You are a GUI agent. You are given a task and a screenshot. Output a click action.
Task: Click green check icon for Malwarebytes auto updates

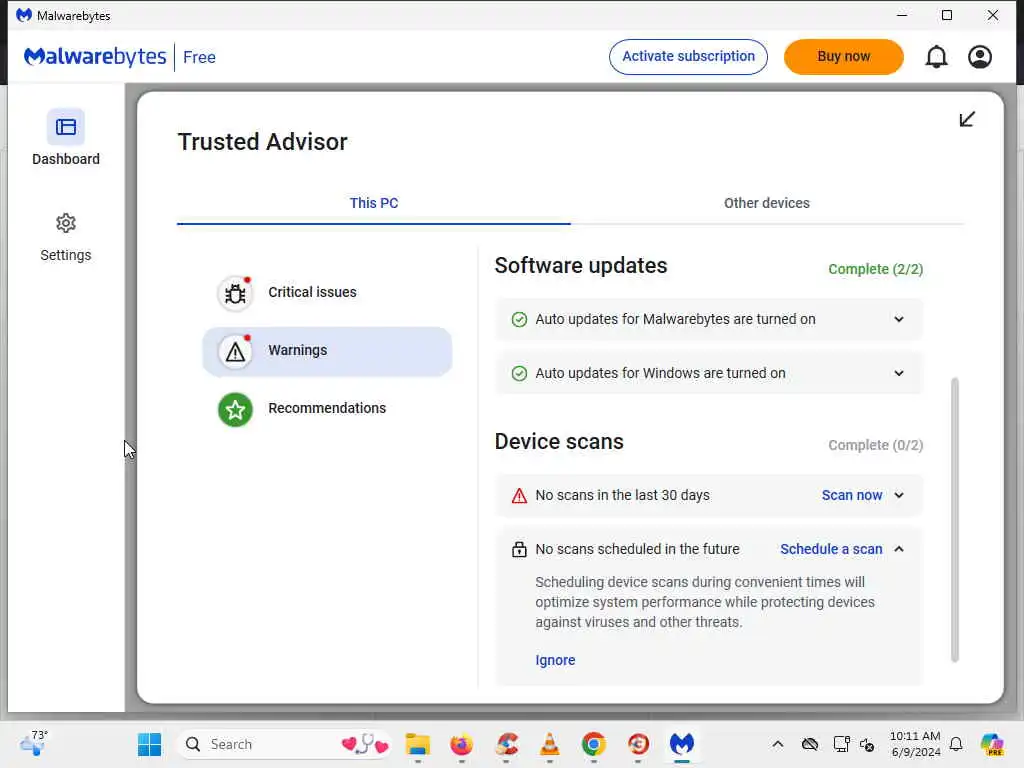pos(519,319)
